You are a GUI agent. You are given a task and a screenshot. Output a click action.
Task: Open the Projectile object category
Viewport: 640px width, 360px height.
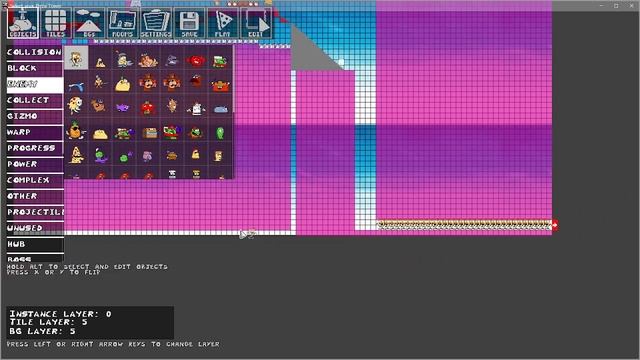(35, 212)
